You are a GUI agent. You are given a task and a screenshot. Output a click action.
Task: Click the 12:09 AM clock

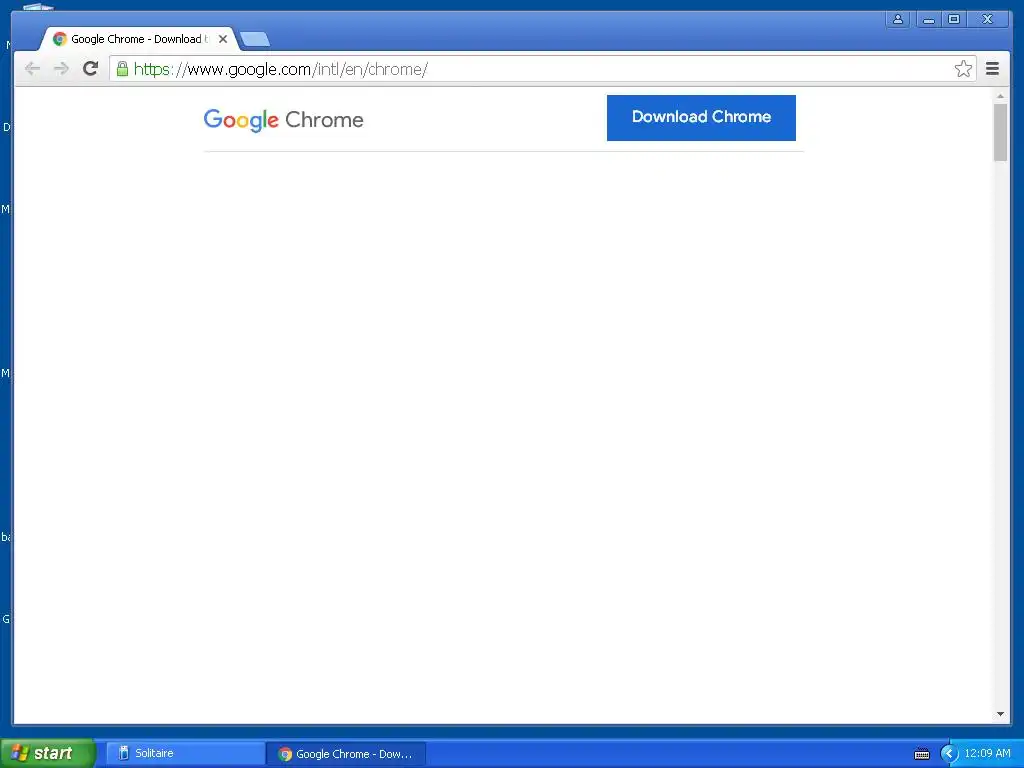coord(987,753)
